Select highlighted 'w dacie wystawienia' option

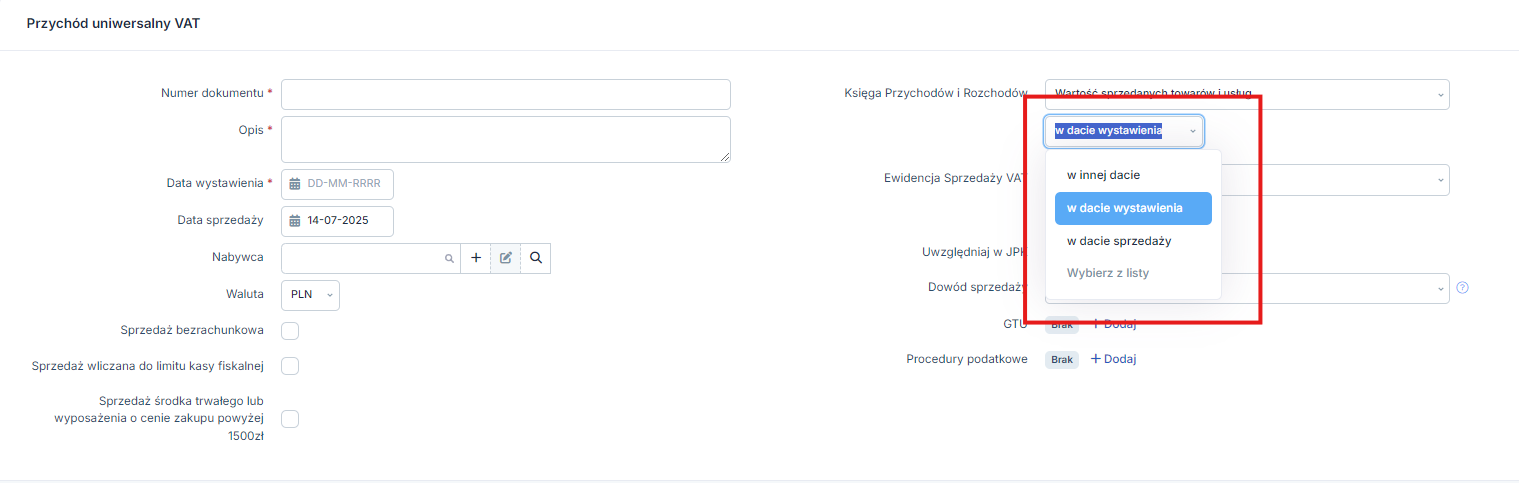point(1133,208)
